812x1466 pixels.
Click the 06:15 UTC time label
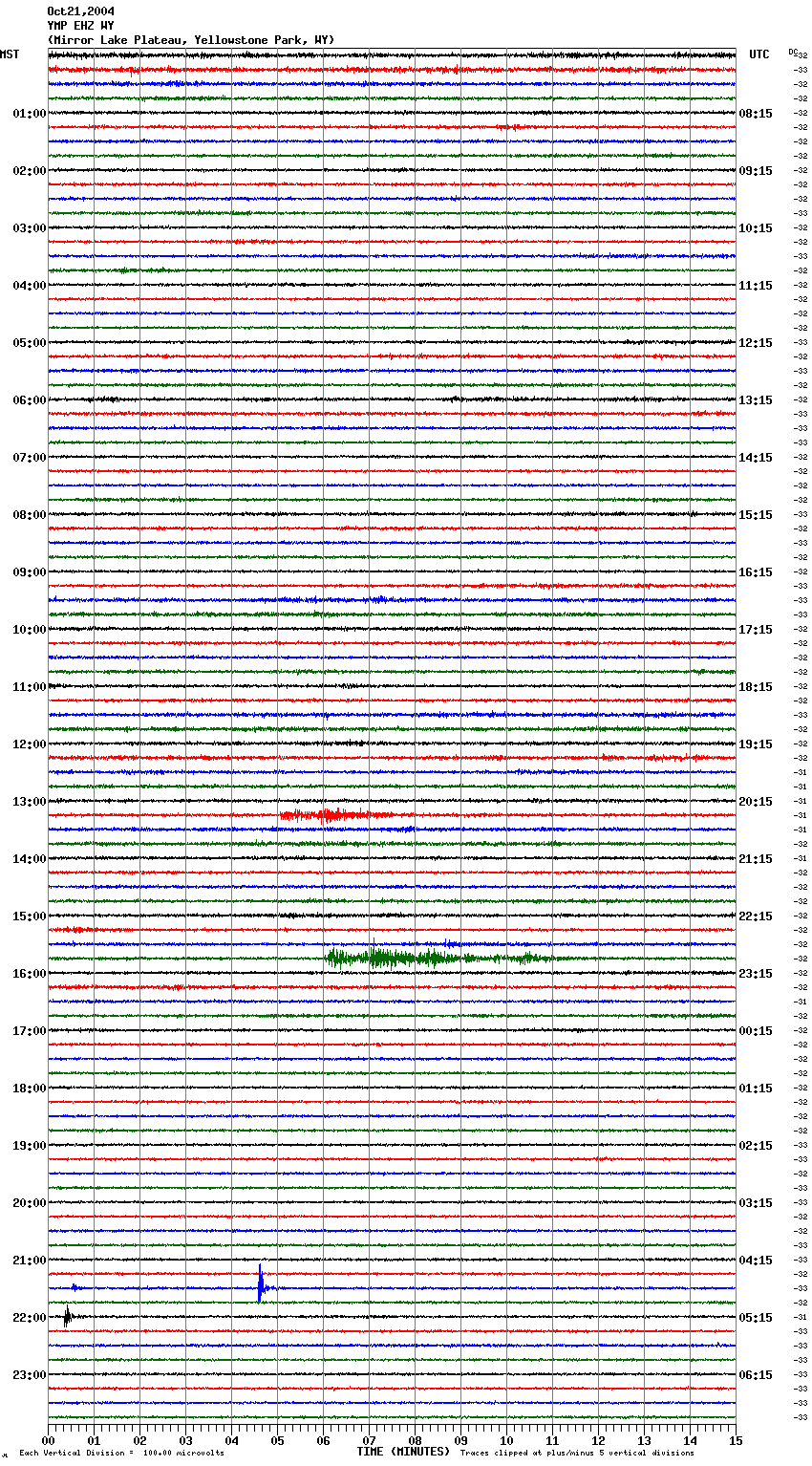(756, 1375)
